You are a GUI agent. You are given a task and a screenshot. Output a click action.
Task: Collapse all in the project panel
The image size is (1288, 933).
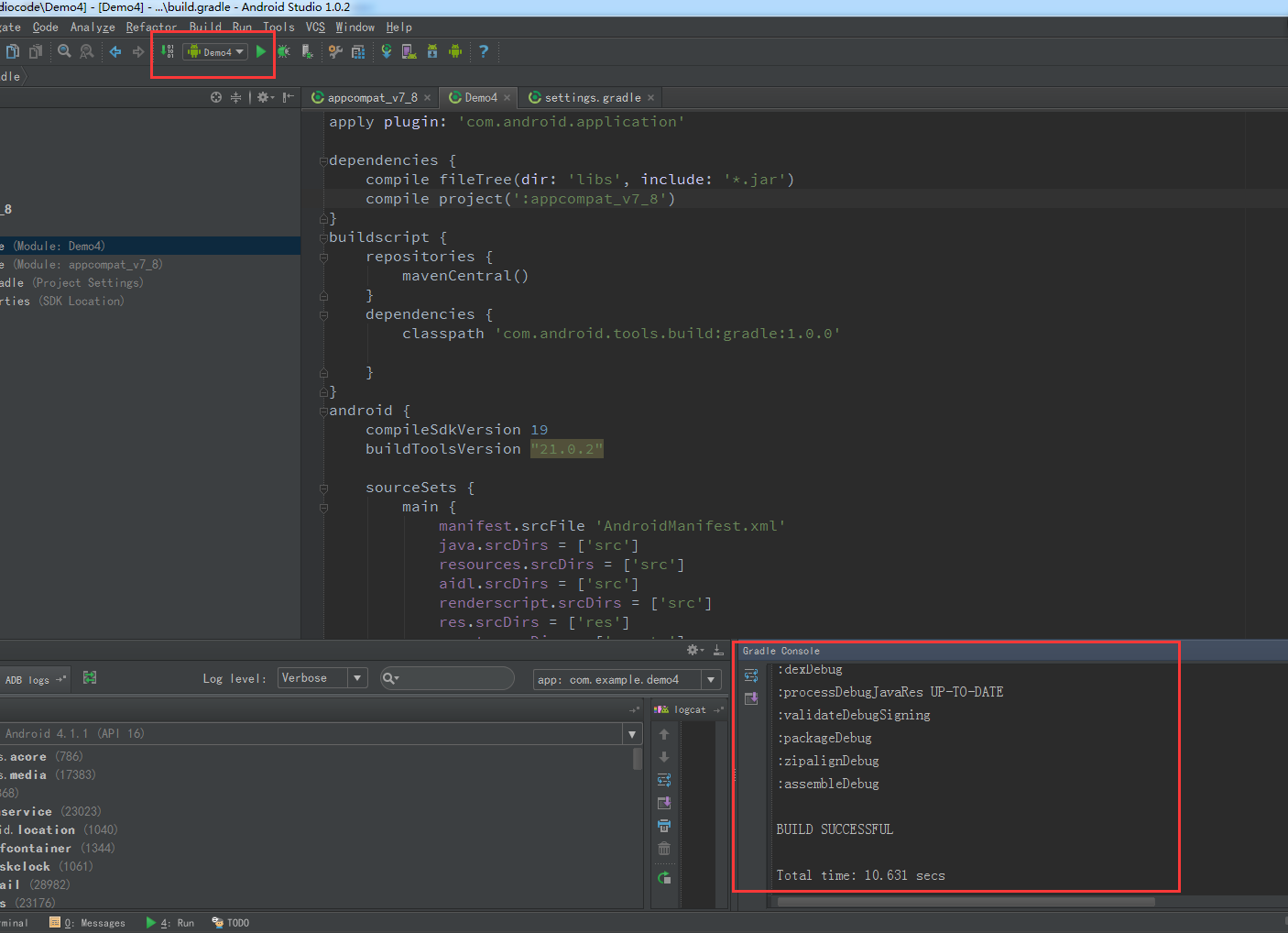point(235,97)
